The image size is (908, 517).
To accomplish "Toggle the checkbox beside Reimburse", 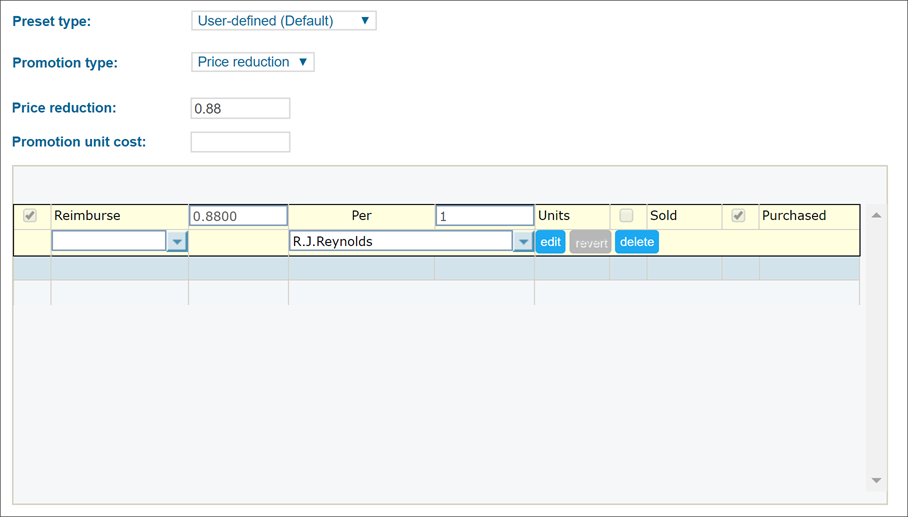I will [x=30, y=216].
